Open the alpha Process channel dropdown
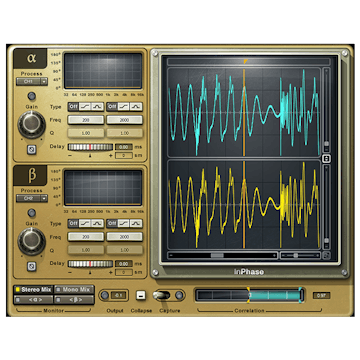The image size is (360, 360). point(32,82)
